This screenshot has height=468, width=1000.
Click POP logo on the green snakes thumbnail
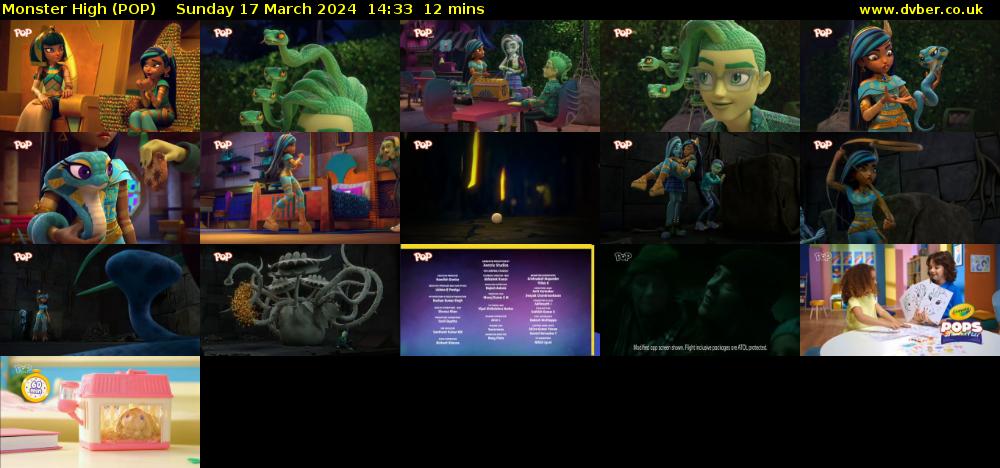pyautogui.click(x=223, y=33)
